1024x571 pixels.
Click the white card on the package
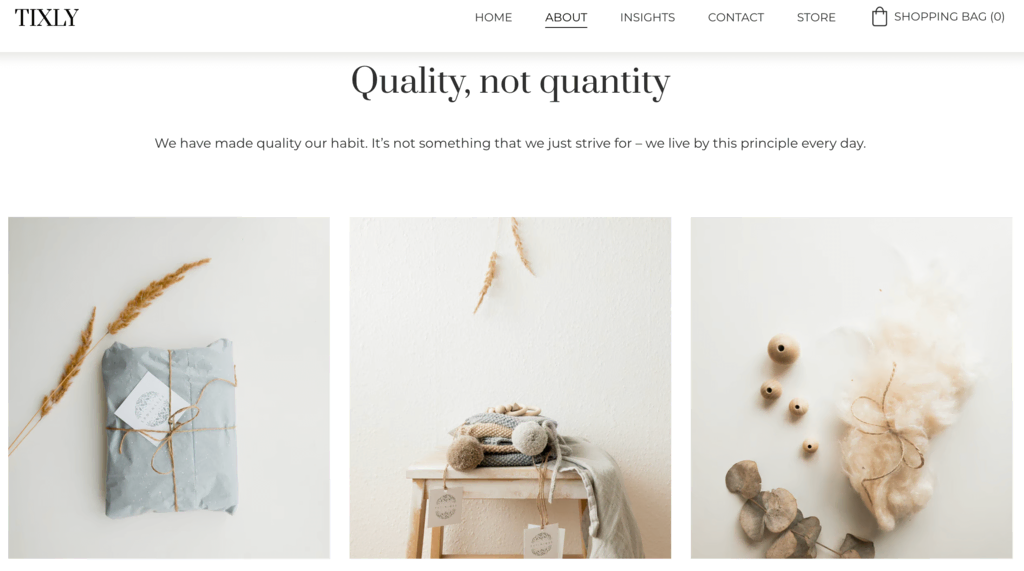pyautogui.click(x=152, y=408)
